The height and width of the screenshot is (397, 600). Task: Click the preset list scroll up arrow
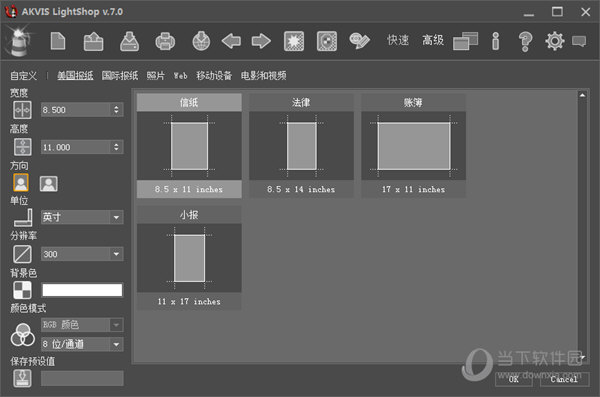pos(582,95)
